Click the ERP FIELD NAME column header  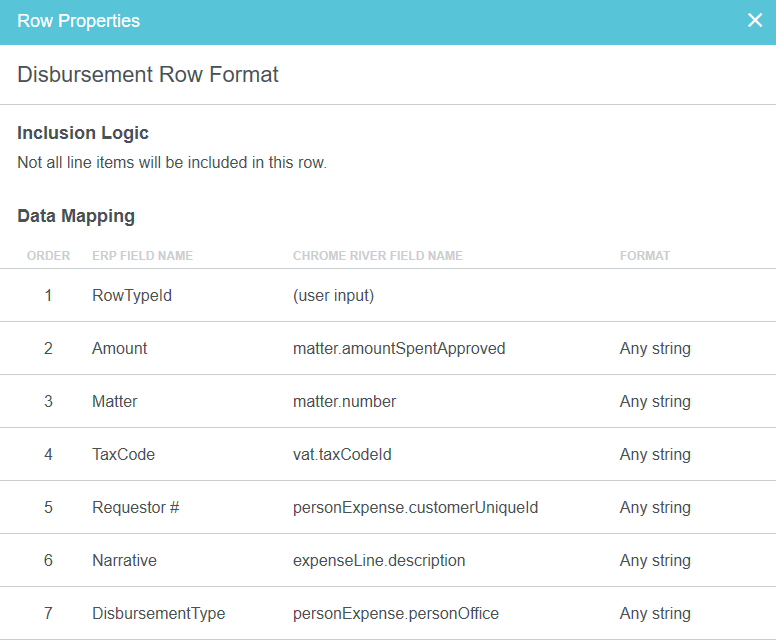[142, 256]
